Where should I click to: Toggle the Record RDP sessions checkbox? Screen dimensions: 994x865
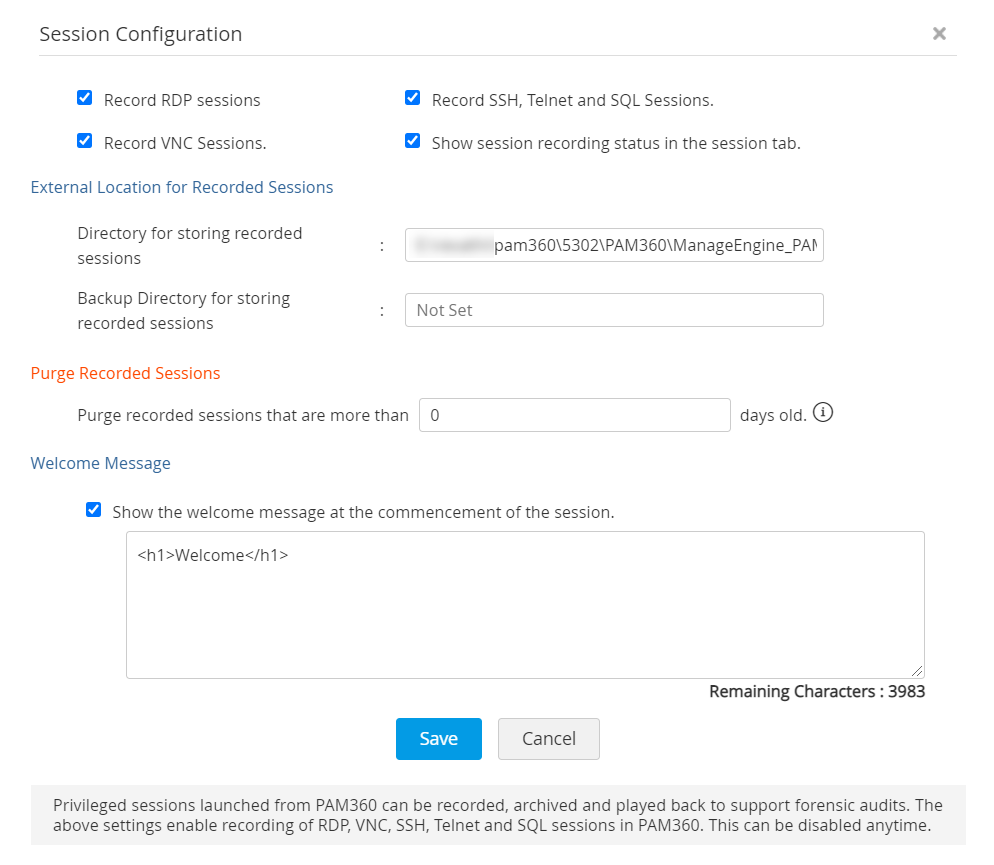pos(85,99)
